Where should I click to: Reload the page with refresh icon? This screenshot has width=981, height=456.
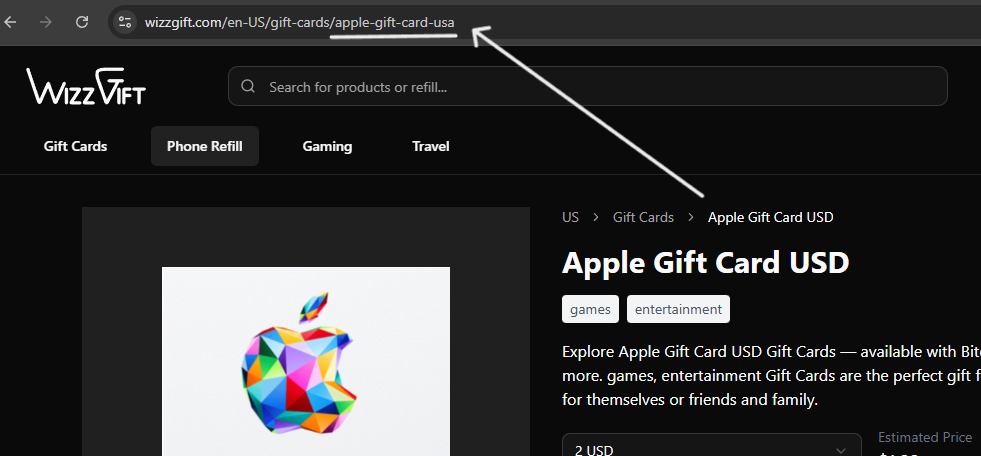82,23
